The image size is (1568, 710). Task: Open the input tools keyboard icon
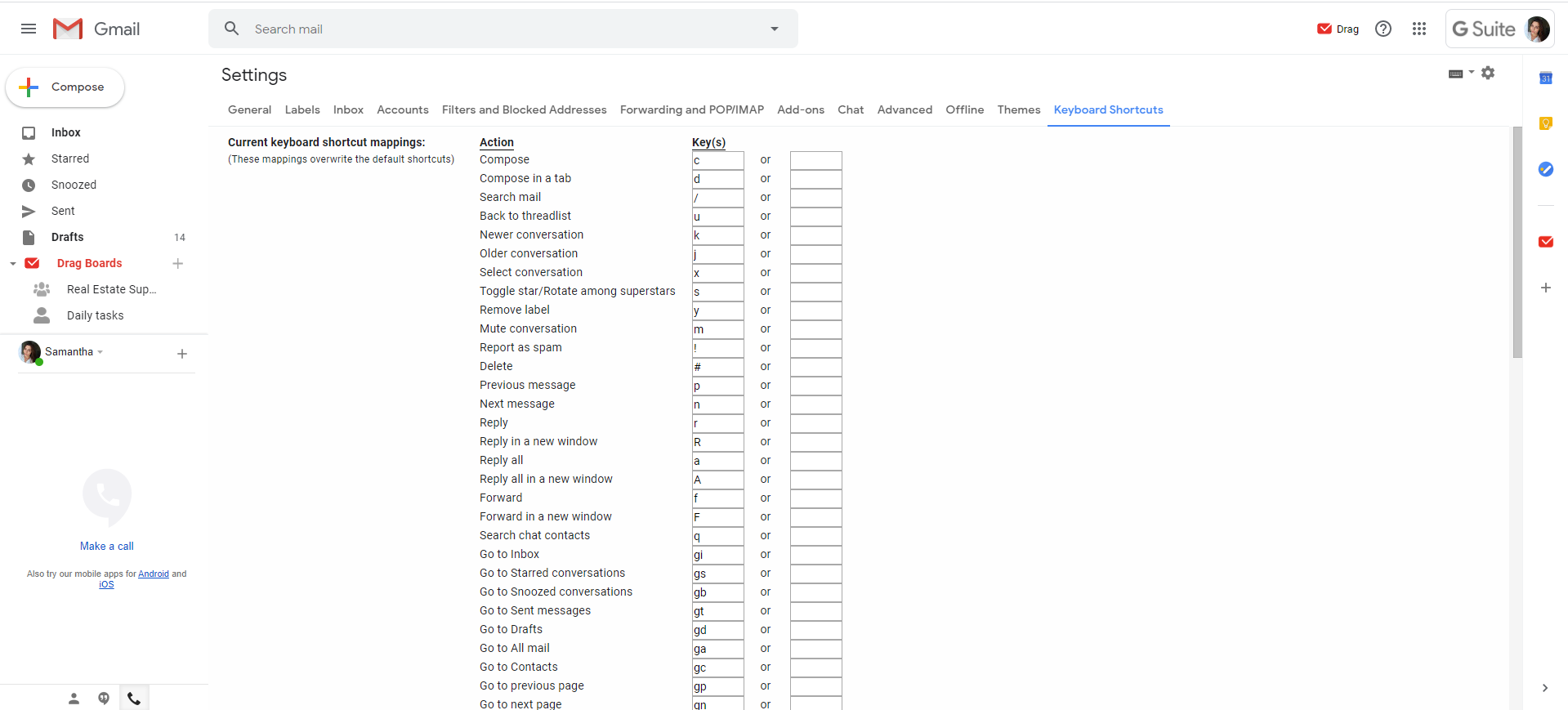coord(1455,74)
